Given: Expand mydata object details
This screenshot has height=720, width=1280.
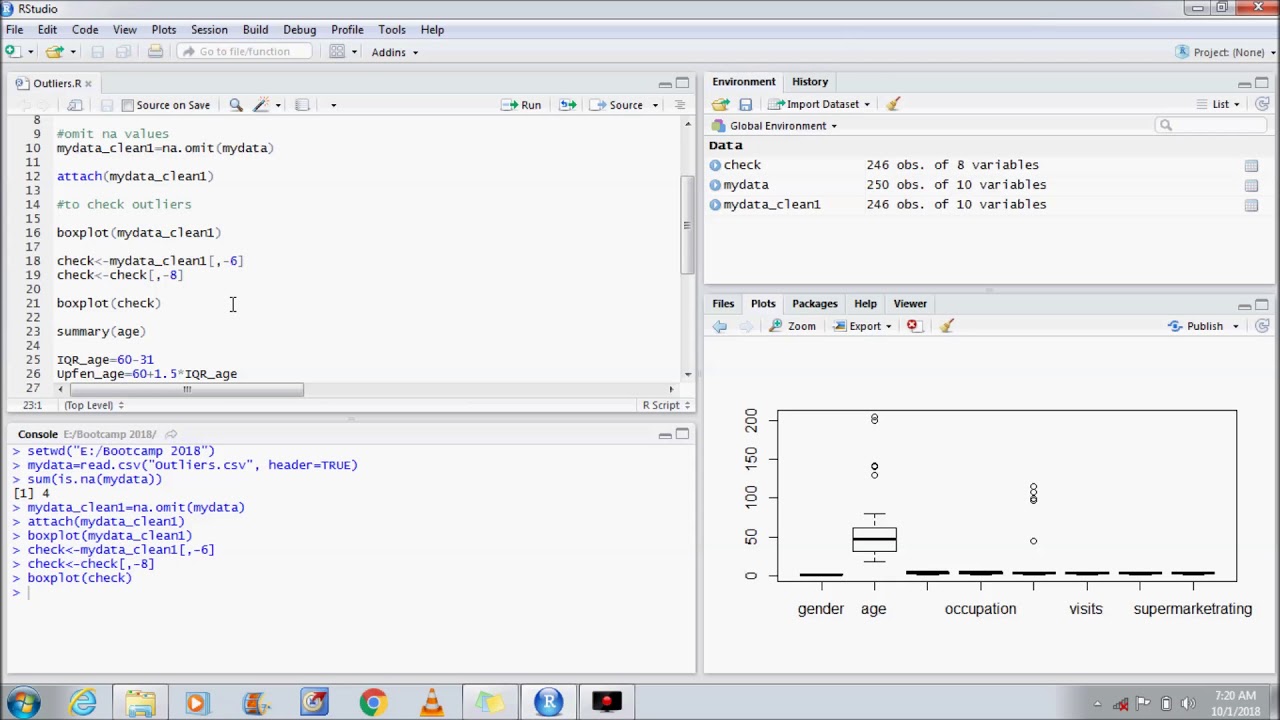Looking at the screenshot, I should point(715,185).
